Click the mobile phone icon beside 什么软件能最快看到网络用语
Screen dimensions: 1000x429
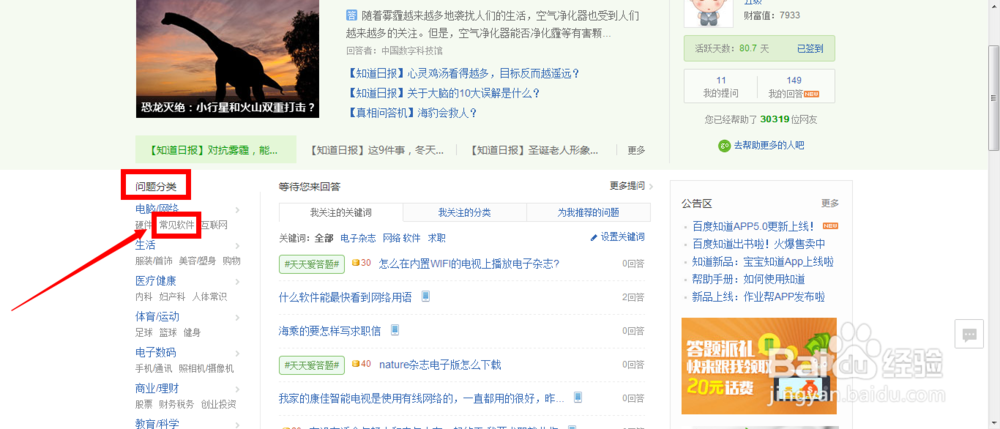426,296
